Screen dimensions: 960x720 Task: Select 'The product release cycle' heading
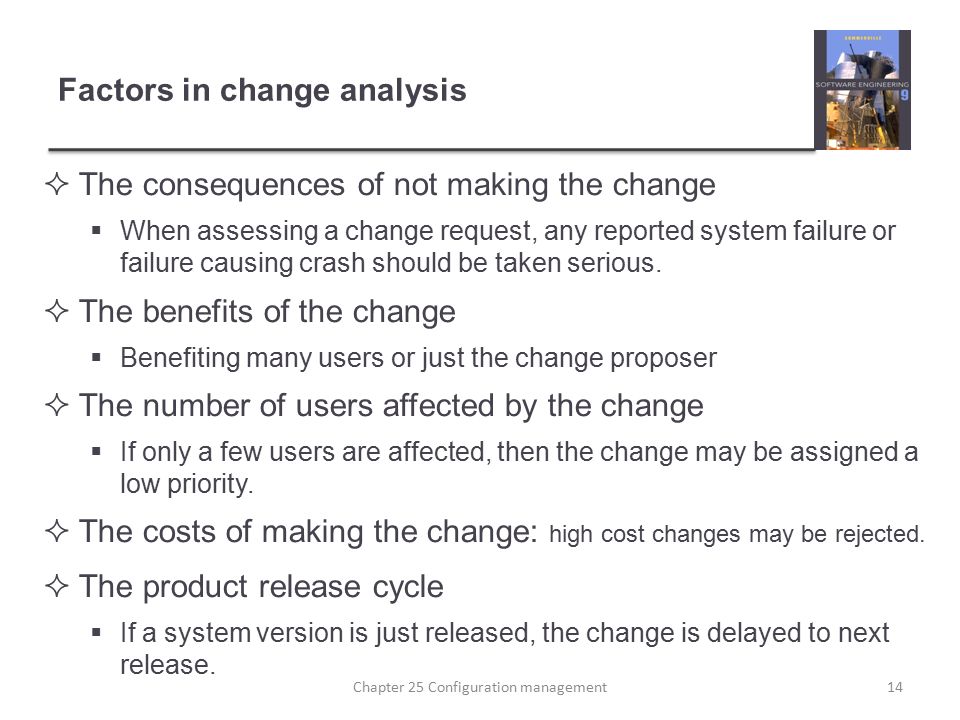(x=261, y=587)
